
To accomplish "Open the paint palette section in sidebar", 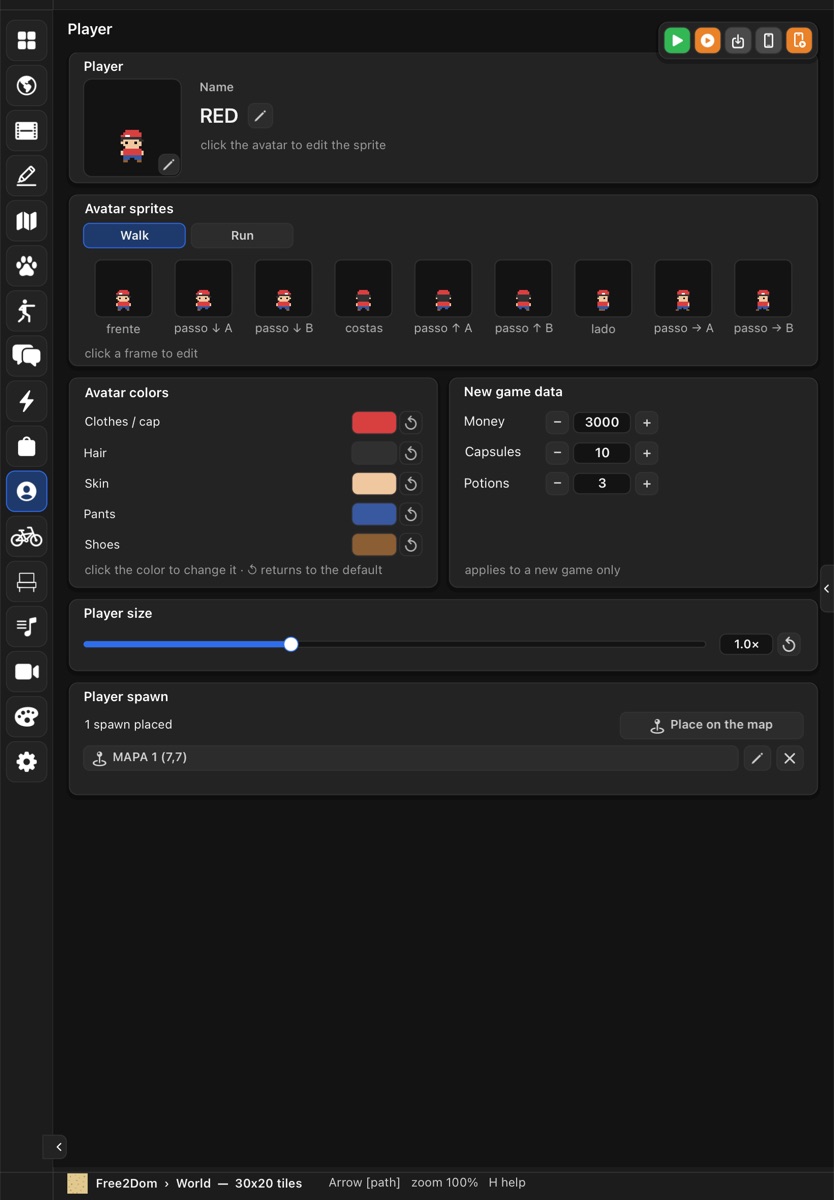I will pos(27,717).
